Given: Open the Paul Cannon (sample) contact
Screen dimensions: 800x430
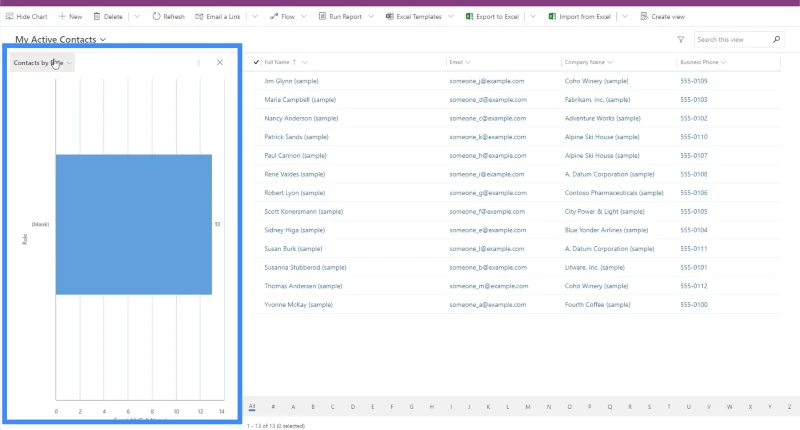Looking at the screenshot, I should [x=295, y=155].
